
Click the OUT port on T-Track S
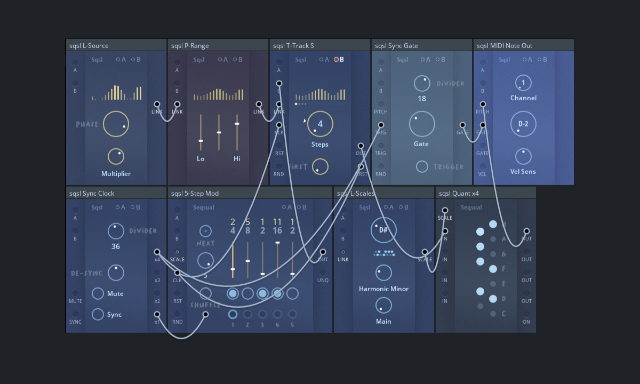[361, 146]
